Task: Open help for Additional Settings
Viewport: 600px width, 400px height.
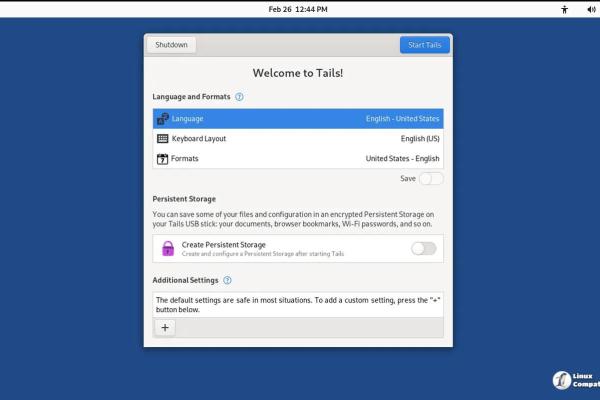Action: 227,280
